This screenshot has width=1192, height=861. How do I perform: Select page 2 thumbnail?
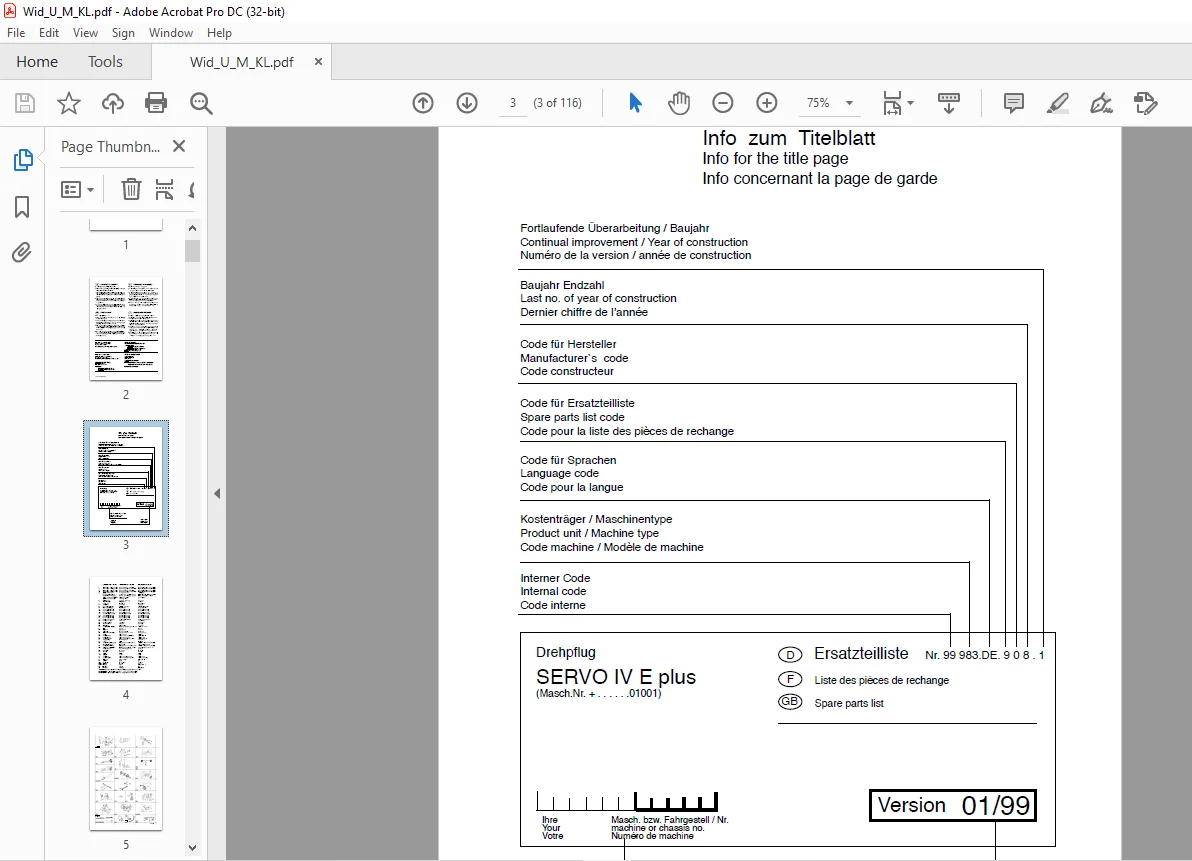click(126, 329)
